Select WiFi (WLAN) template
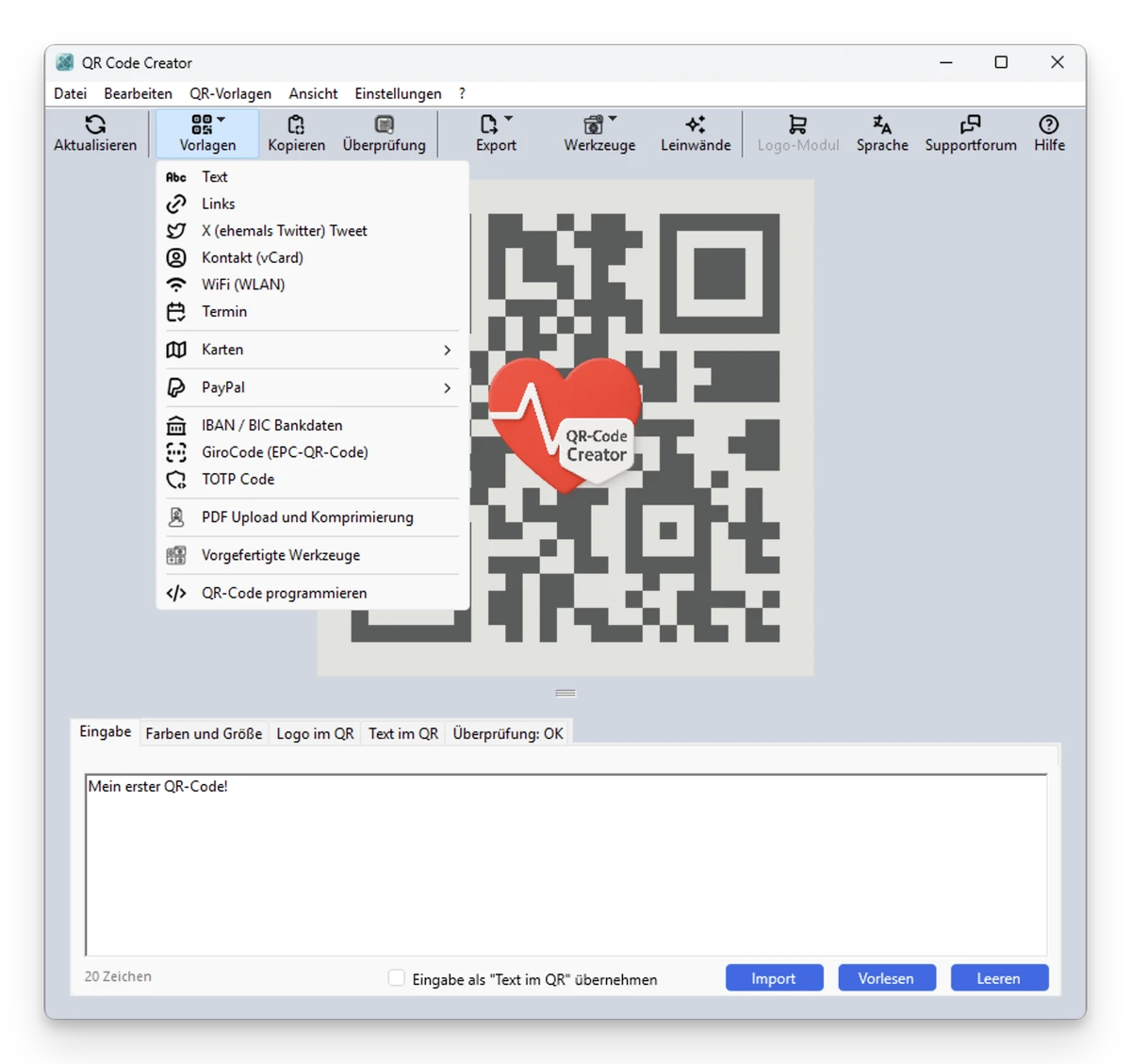This screenshot has width=1131, height=1064. tap(312, 285)
